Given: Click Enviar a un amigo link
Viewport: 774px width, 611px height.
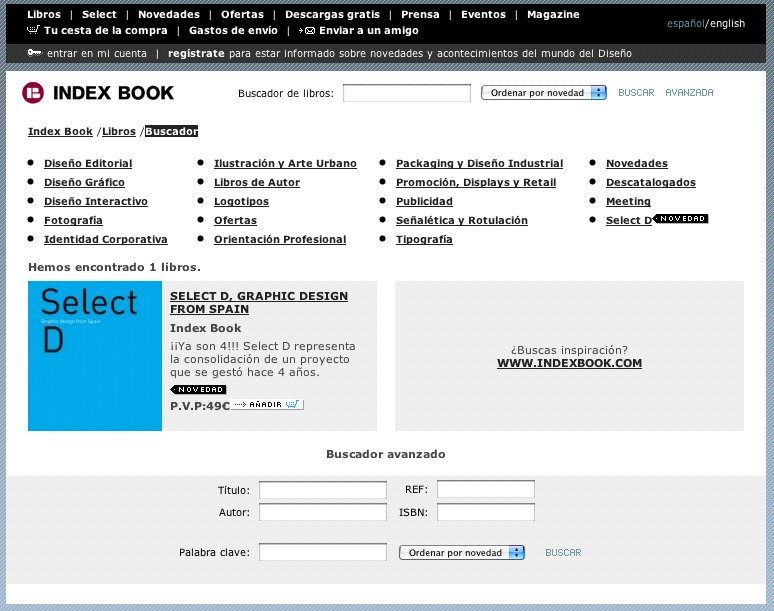Looking at the screenshot, I should coord(369,30).
